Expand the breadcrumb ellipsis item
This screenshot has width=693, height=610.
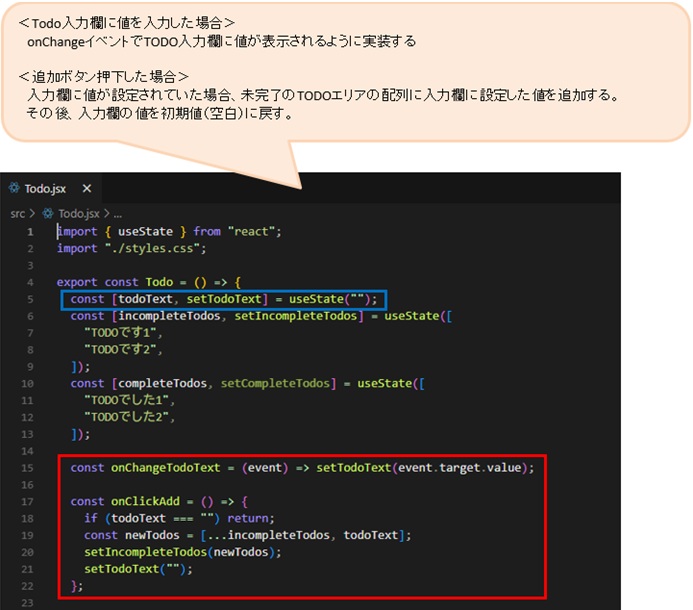pos(118,215)
